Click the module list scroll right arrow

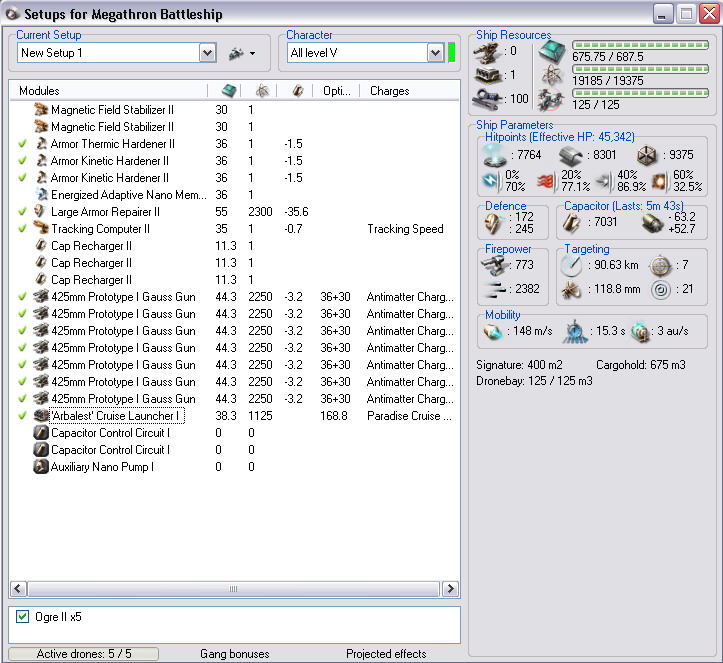point(450,589)
